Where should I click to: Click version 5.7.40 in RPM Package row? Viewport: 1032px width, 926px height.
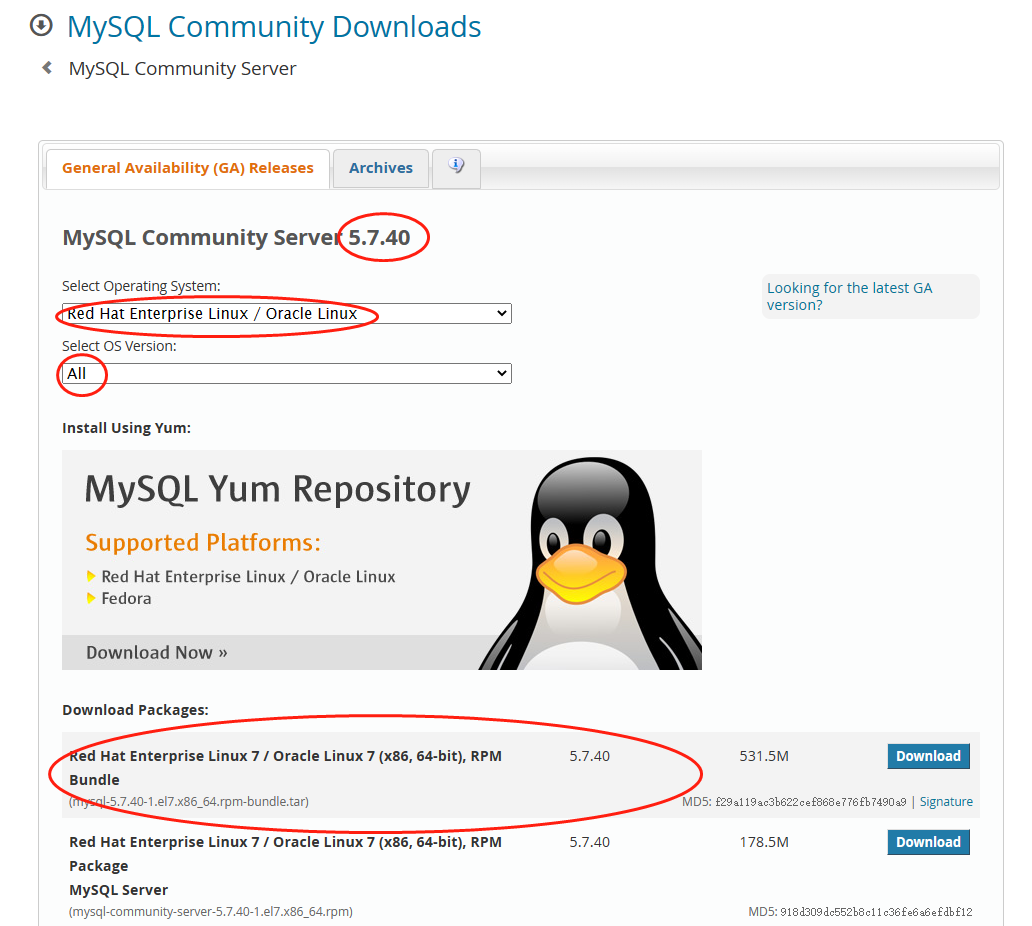point(589,842)
